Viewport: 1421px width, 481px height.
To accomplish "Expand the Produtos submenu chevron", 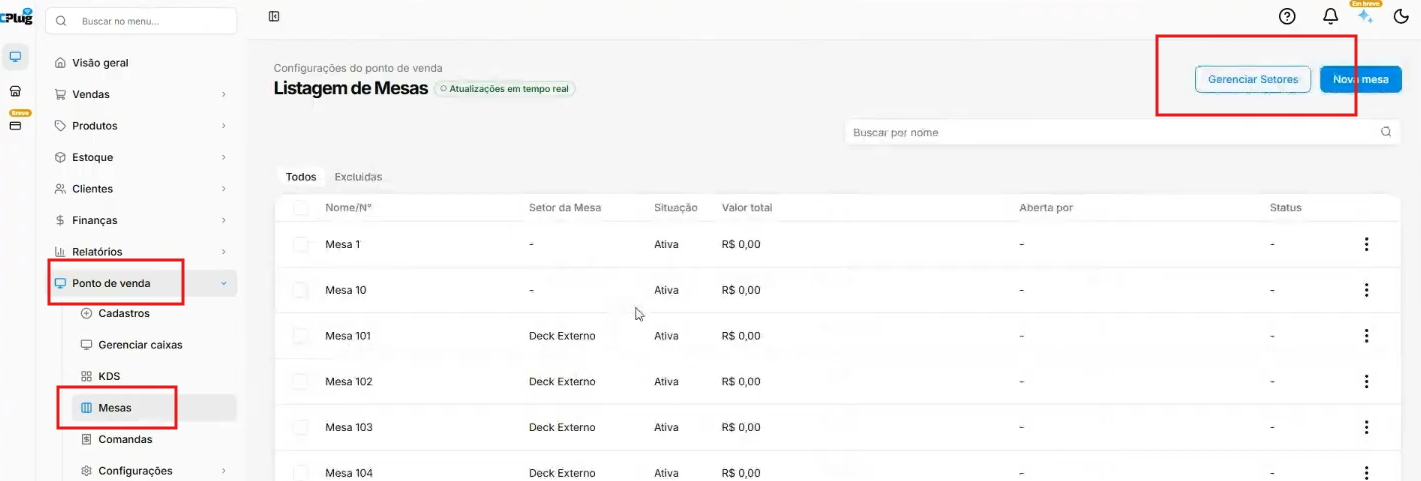I will (x=223, y=126).
